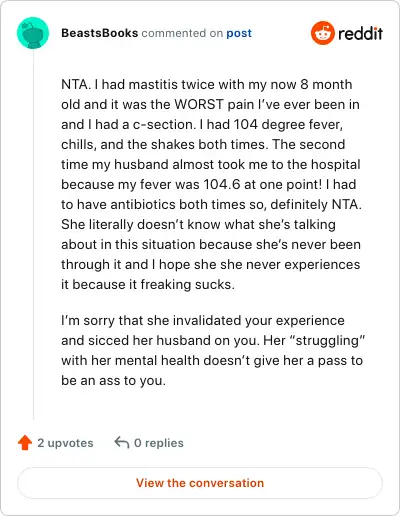Viewport: 400px width, 516px height.
Task: Click the "2 upvotes" count label
Action: 65,443
